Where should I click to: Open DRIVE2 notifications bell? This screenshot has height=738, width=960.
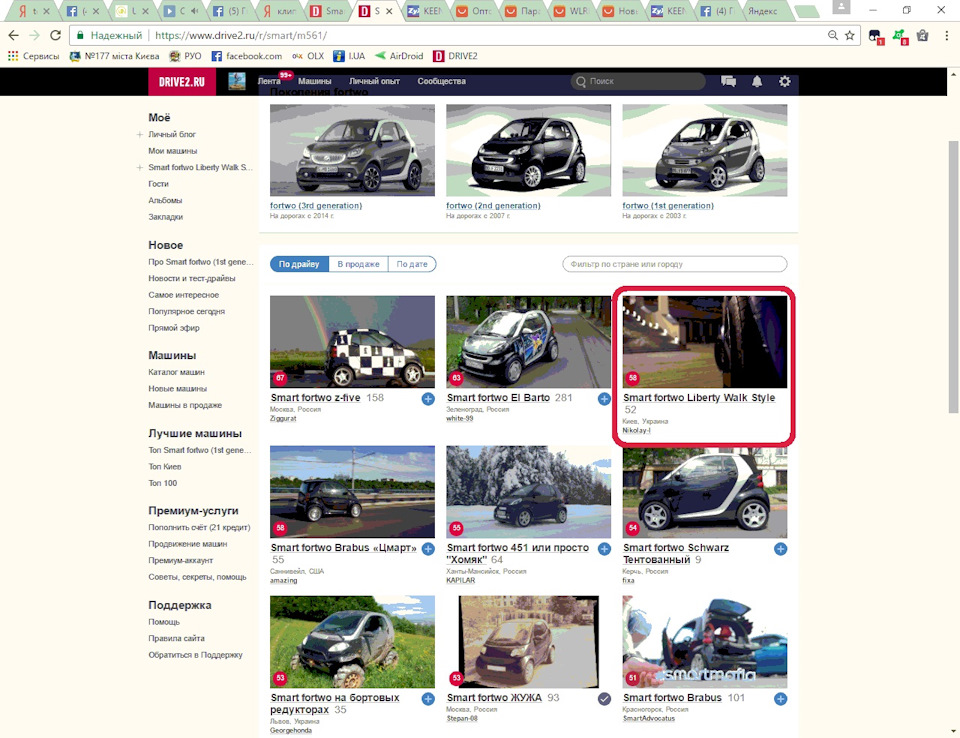tap(757, 81)
